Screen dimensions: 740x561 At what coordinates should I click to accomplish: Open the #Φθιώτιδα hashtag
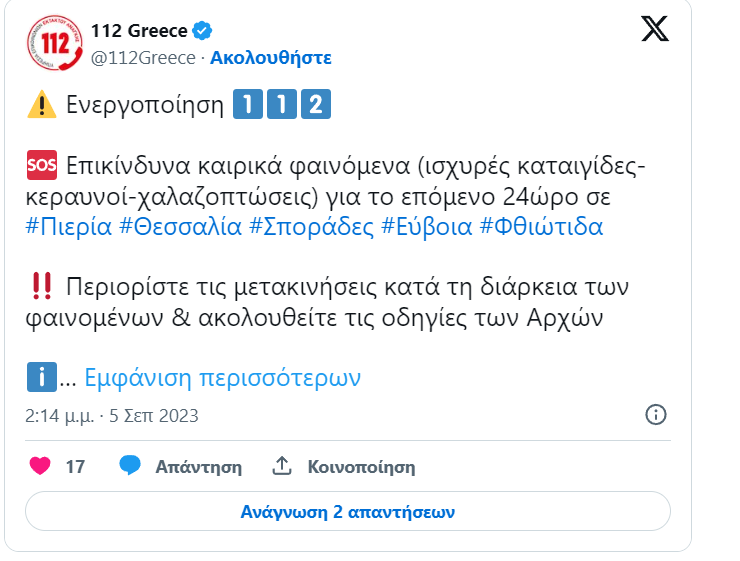coord(541,226)
